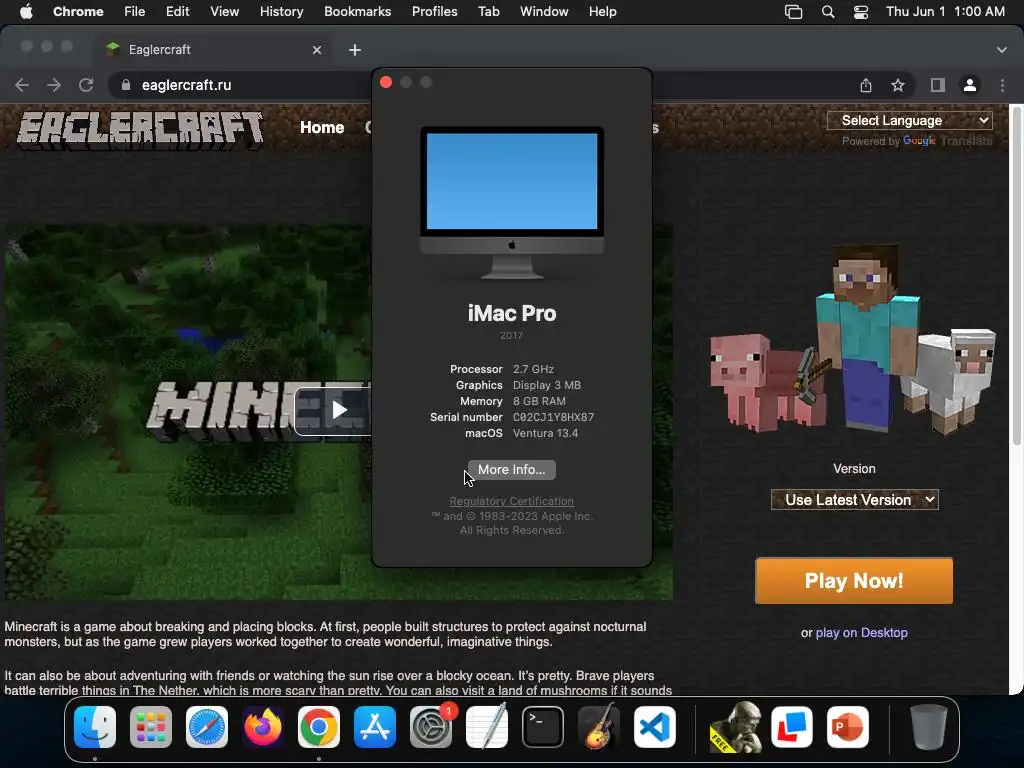Viewport: 1024px width, 768px height.
Task: Open TextEdit from the Dock
Action: click(x=487, y=727)
